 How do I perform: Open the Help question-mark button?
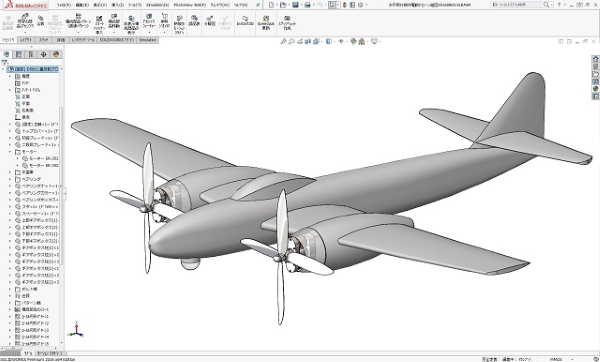[559, 5]
